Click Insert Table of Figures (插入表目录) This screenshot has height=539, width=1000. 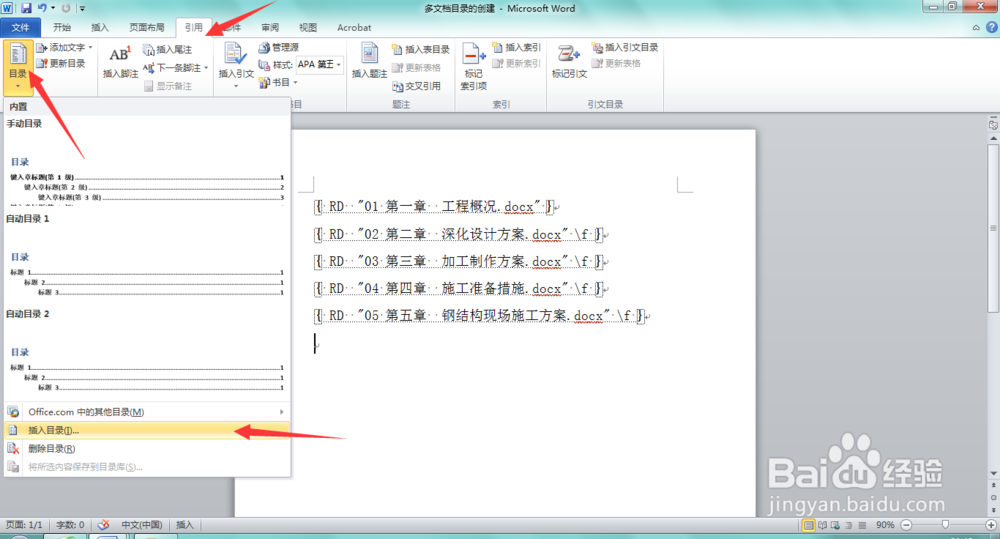click(x=421, y=49)
